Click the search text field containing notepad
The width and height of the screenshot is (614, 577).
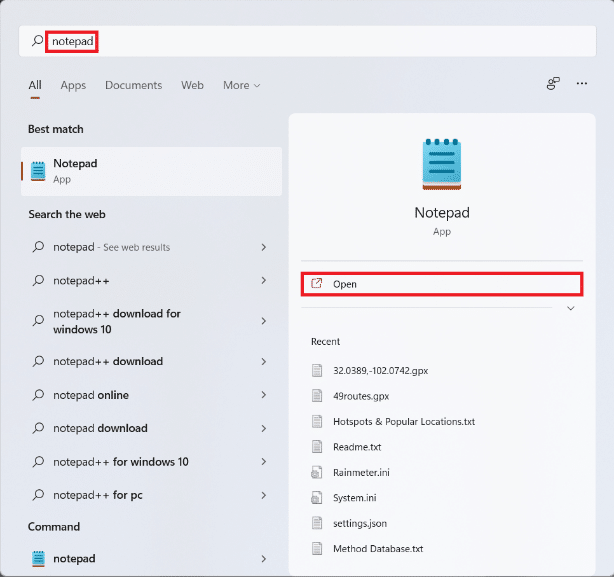(300, 41)
